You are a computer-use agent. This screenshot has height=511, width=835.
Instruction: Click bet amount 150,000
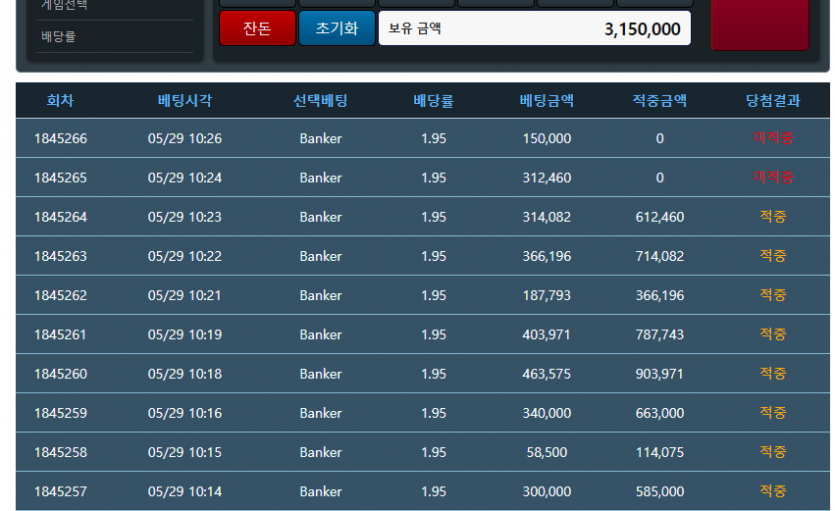(x=547, y=138)
